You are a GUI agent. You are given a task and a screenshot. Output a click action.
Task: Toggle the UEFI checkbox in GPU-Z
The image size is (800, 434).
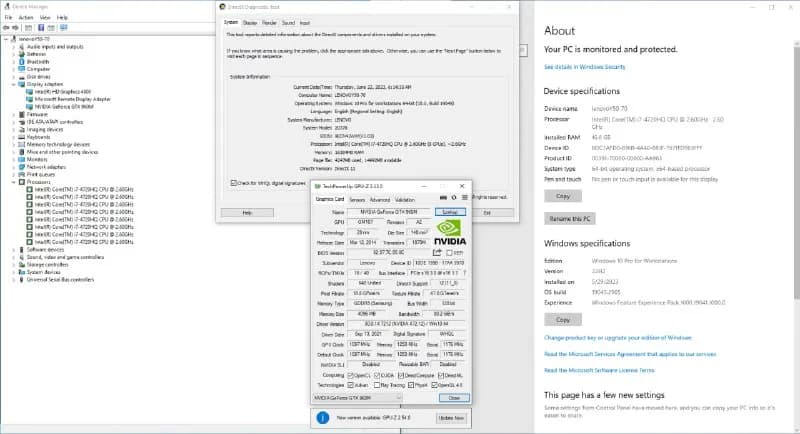[449, 253]
